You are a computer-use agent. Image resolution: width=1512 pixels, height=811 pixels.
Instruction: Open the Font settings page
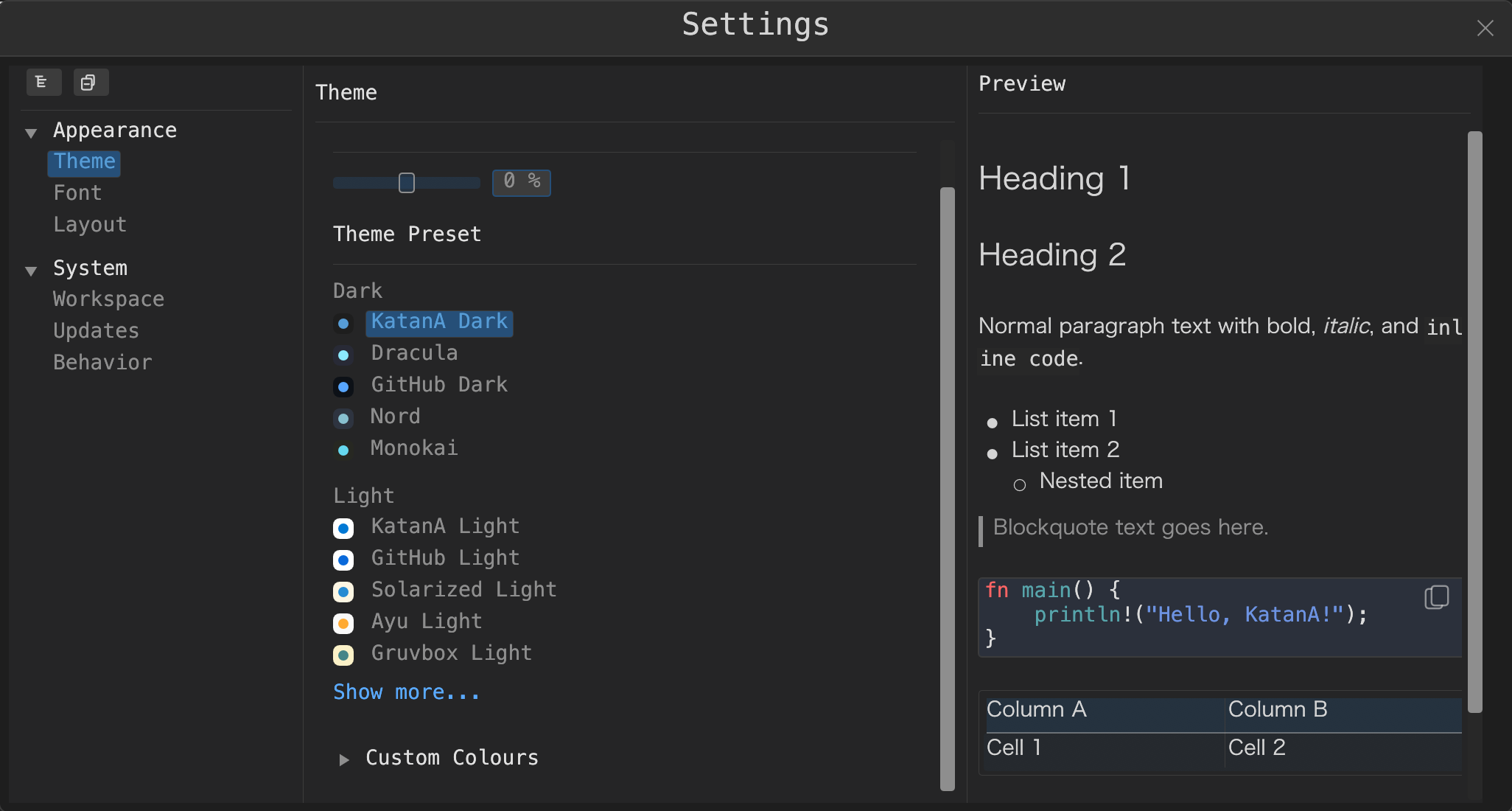coord(77,192)
